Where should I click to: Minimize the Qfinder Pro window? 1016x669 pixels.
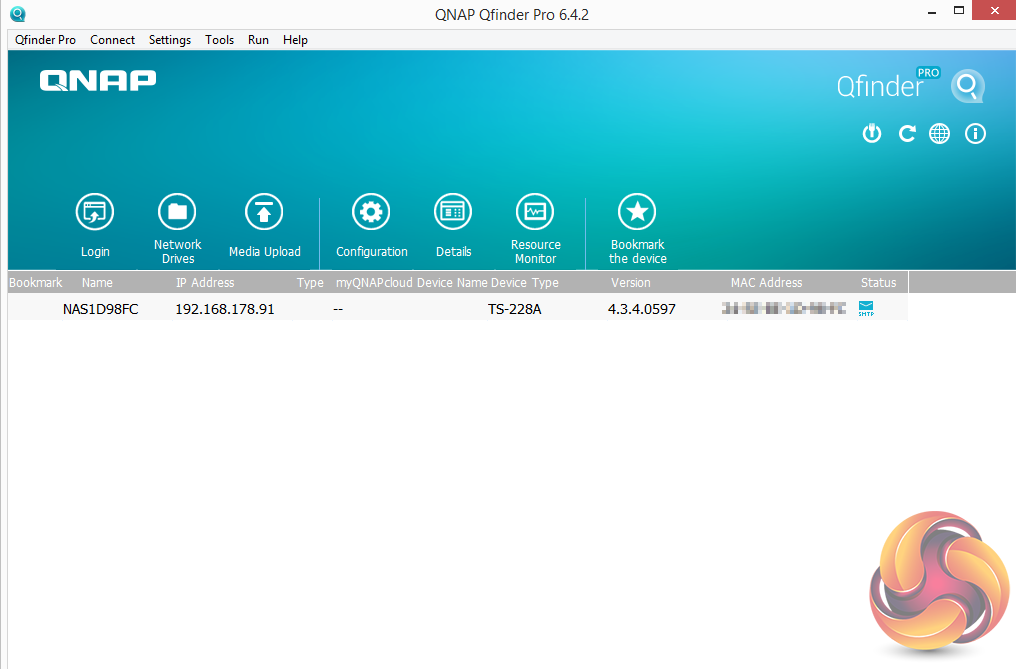point(932,12)
